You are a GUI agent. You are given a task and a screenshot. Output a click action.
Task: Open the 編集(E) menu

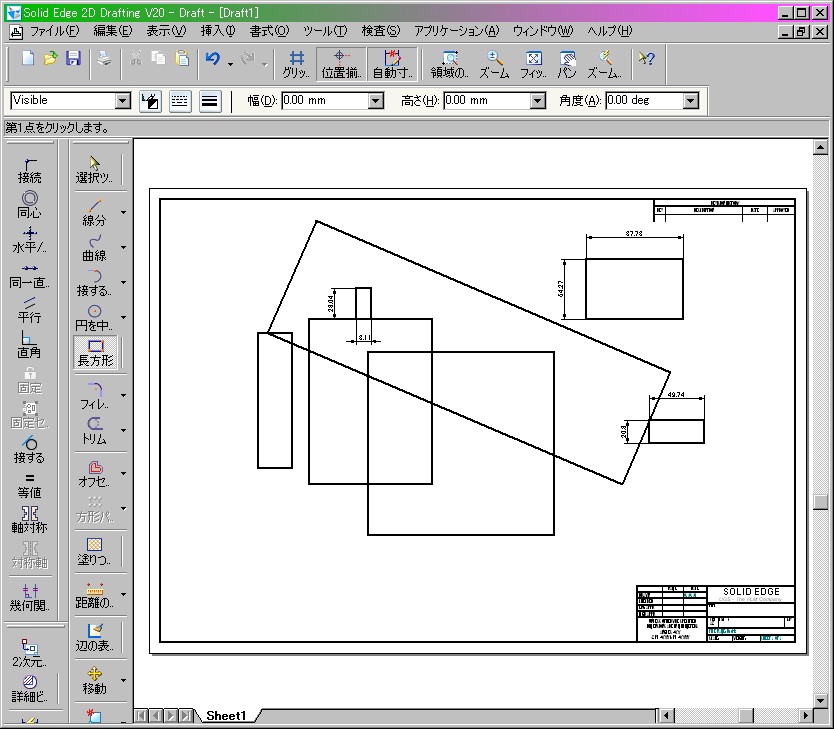[113, 31]
